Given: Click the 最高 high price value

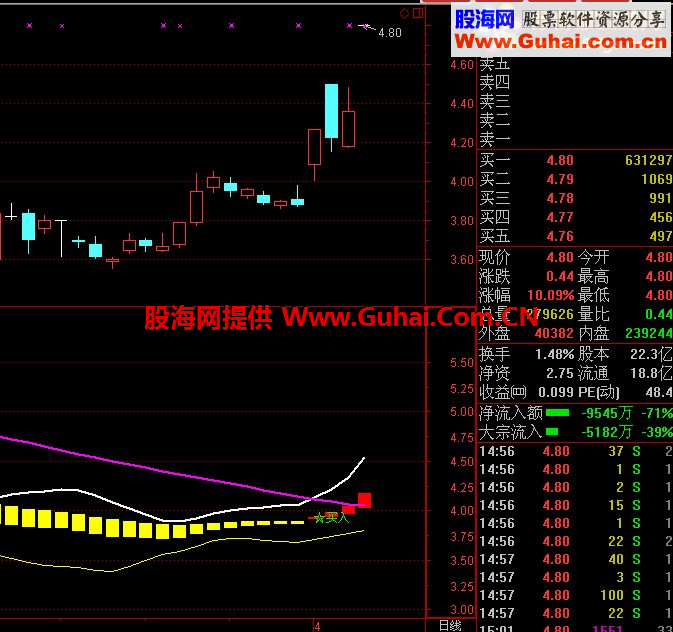Looking at the screenshot, I should (659, 276).
